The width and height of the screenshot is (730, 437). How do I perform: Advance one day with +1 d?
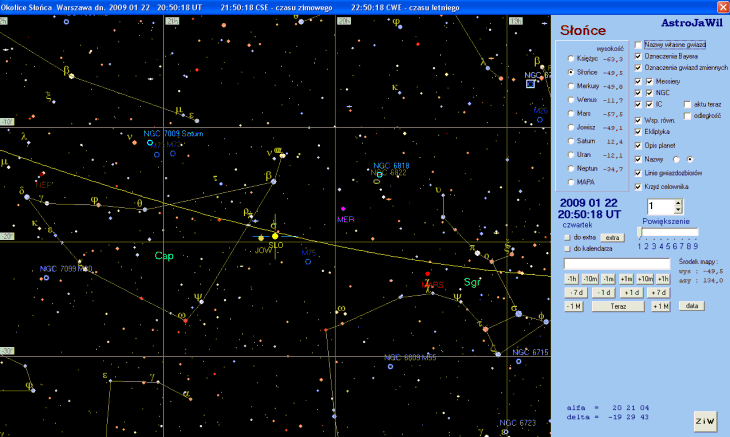pos(631,293)
